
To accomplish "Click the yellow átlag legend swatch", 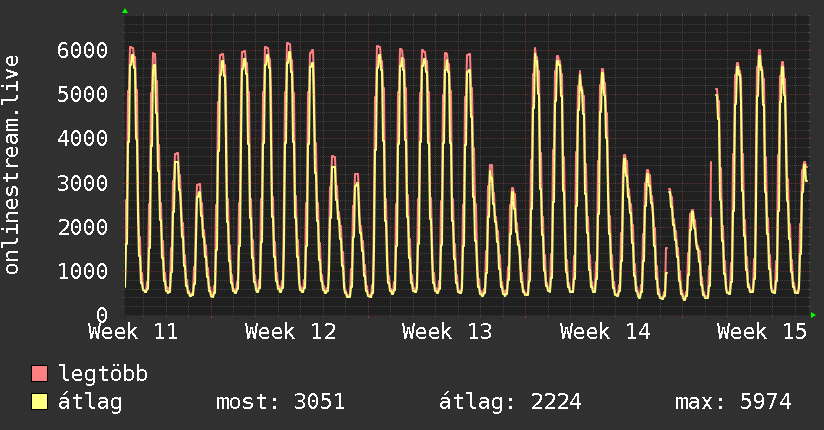I will pos(39,402).
